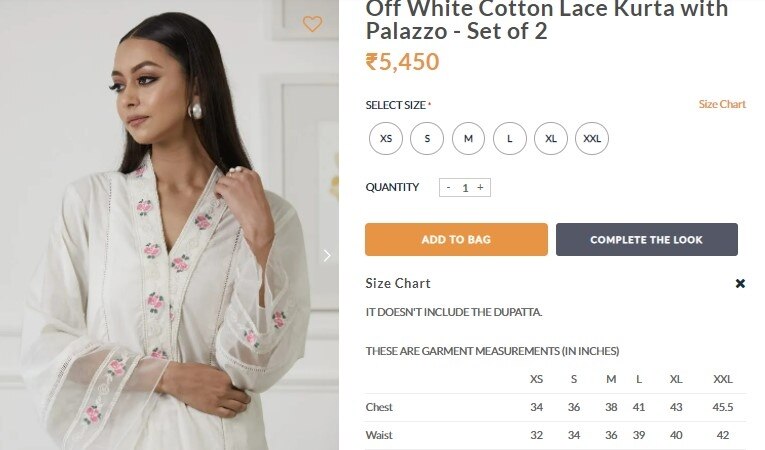Click the Waist measurement row label
This screenshot has height=450, width=765.
click(379, 435)
